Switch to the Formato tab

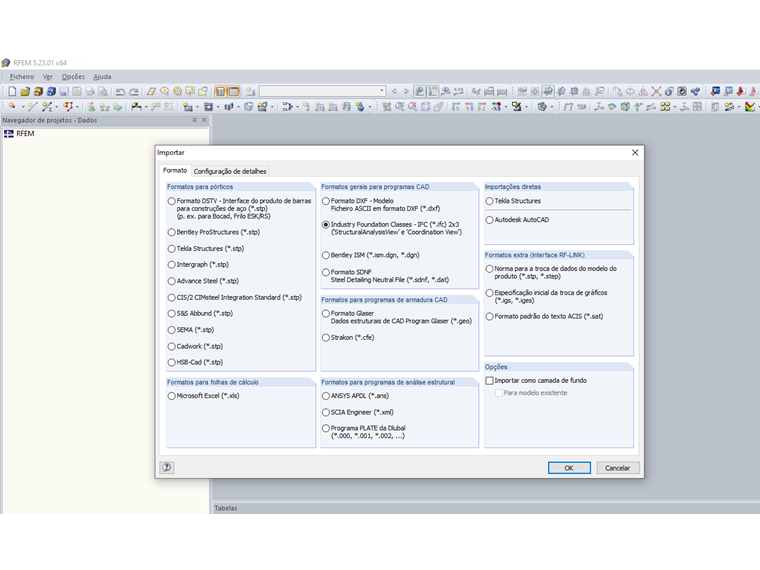[175, 171]
